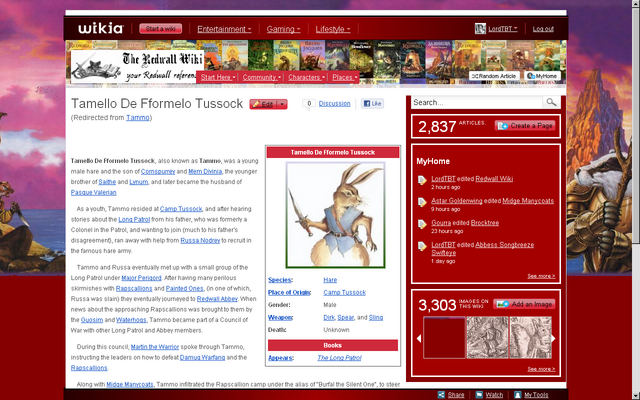Click the Share icon in bottom toolbar

441,395
